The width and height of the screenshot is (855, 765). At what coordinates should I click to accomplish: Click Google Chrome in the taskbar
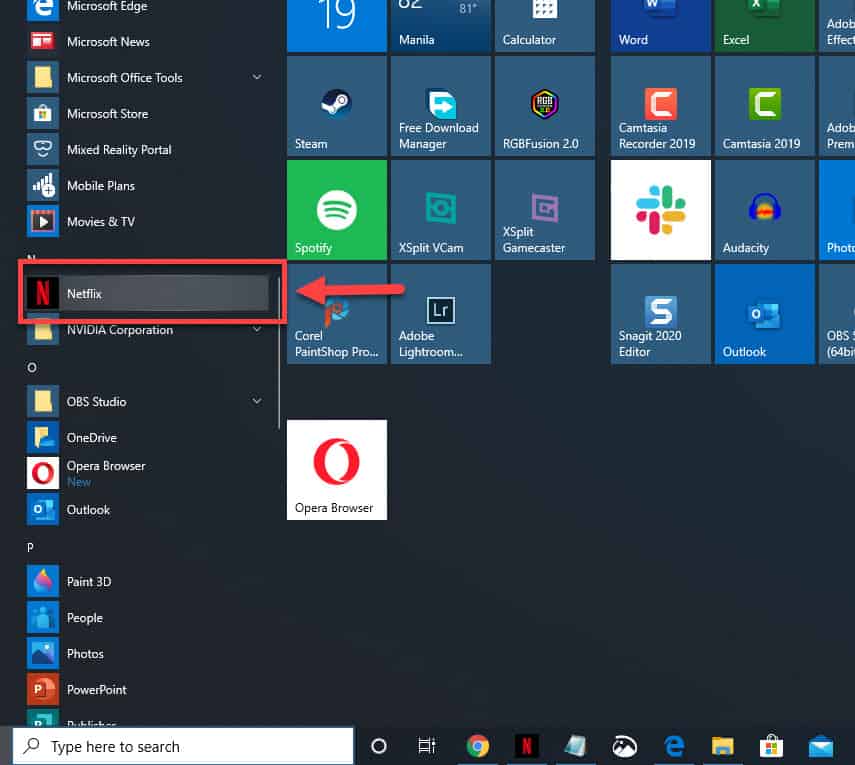tap(478, 746)
